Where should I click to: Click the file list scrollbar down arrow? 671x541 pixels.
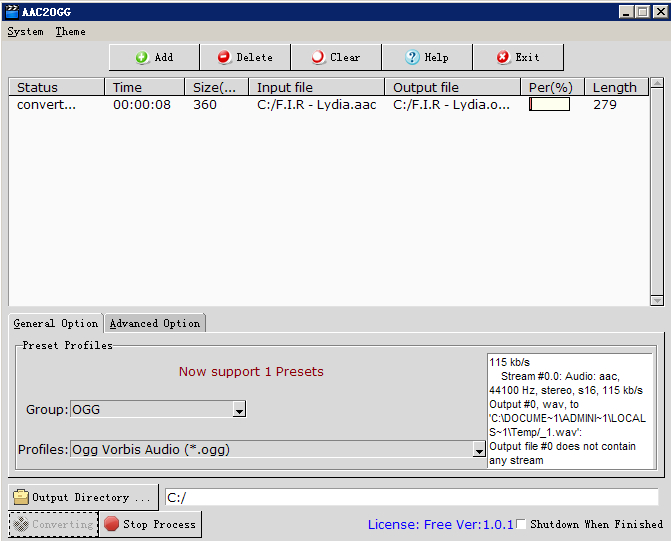click(656, 301)
